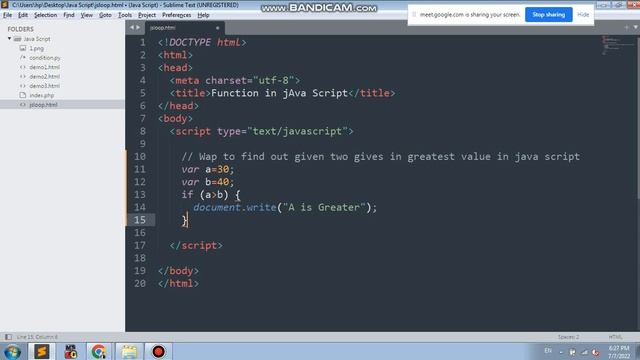
Task: Click the index.php file icon
Action: 23,95
